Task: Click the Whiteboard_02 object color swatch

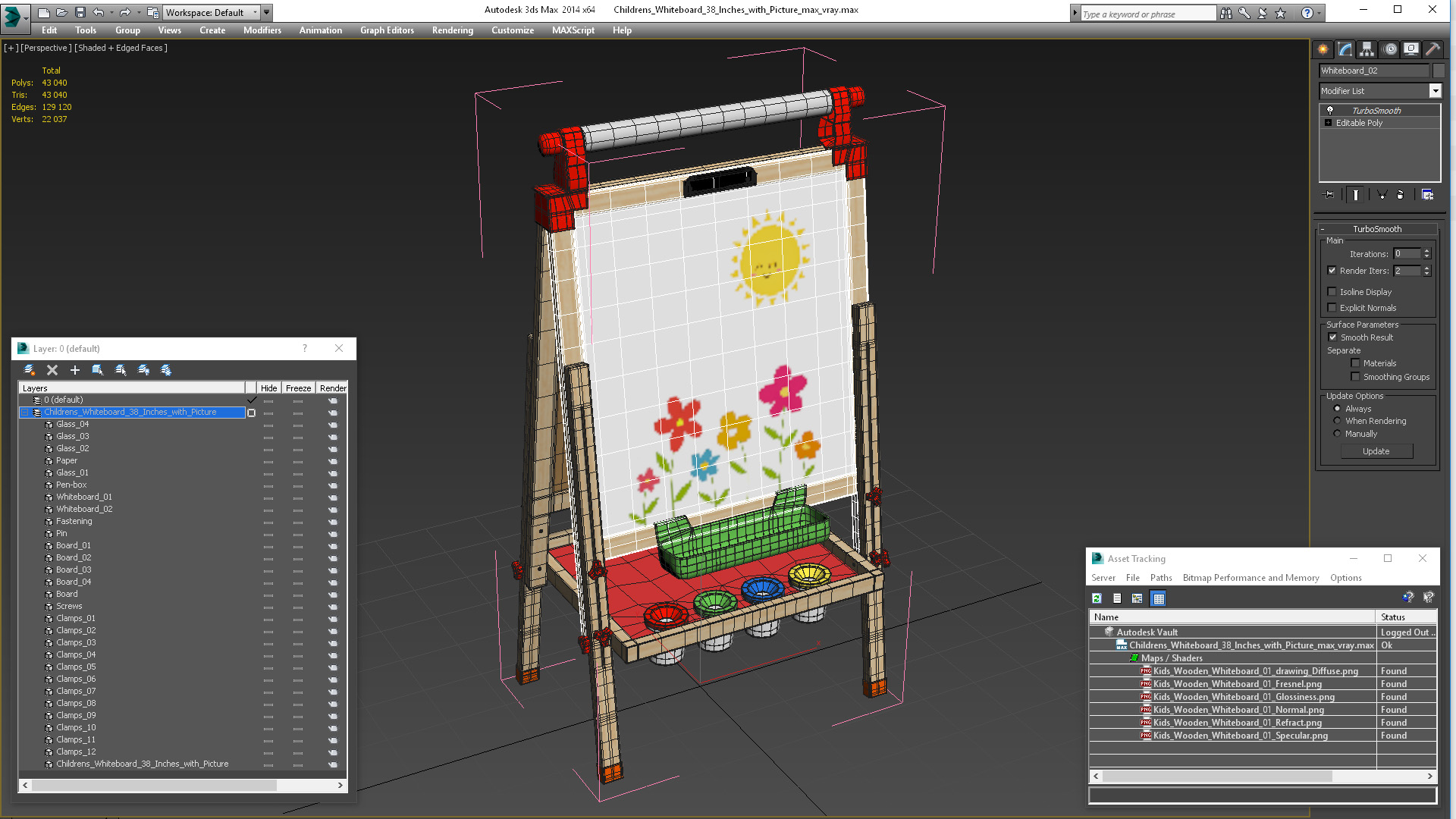Action: click(x=1438, y=71)
